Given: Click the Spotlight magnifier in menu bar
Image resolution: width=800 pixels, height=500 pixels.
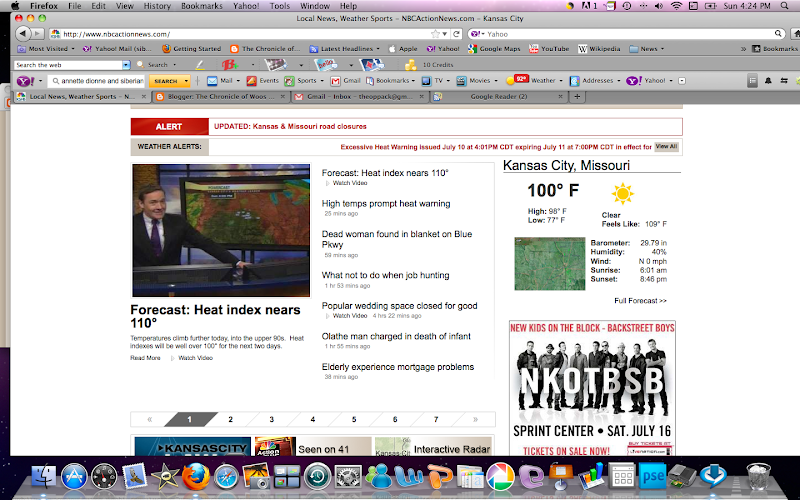Looking at the screenshot, I should point(784,6).
